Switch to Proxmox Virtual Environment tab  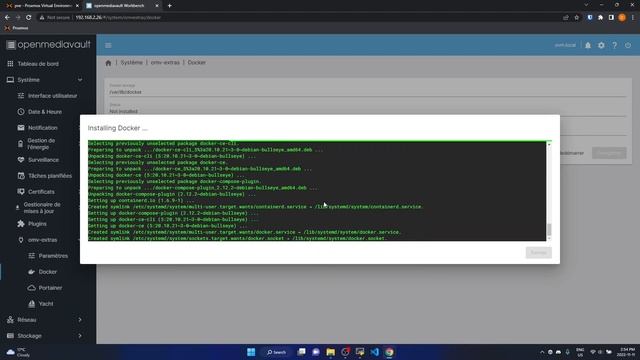click(x=41, y=6)
